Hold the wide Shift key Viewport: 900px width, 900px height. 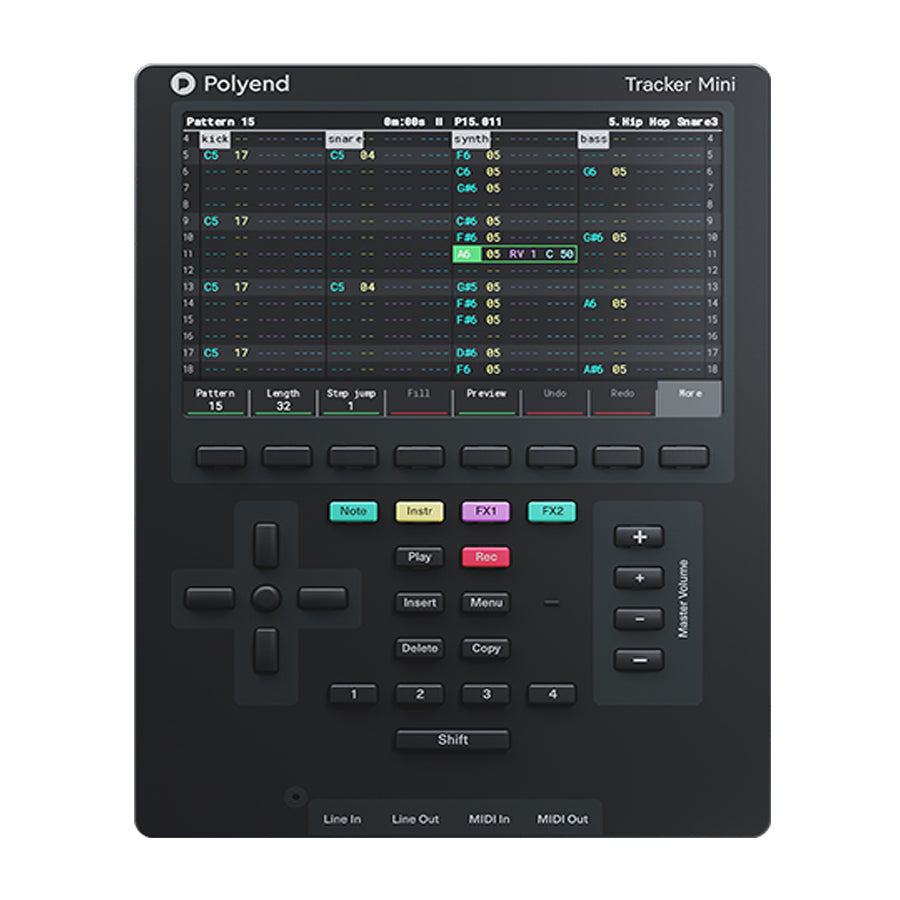[453, 740]
